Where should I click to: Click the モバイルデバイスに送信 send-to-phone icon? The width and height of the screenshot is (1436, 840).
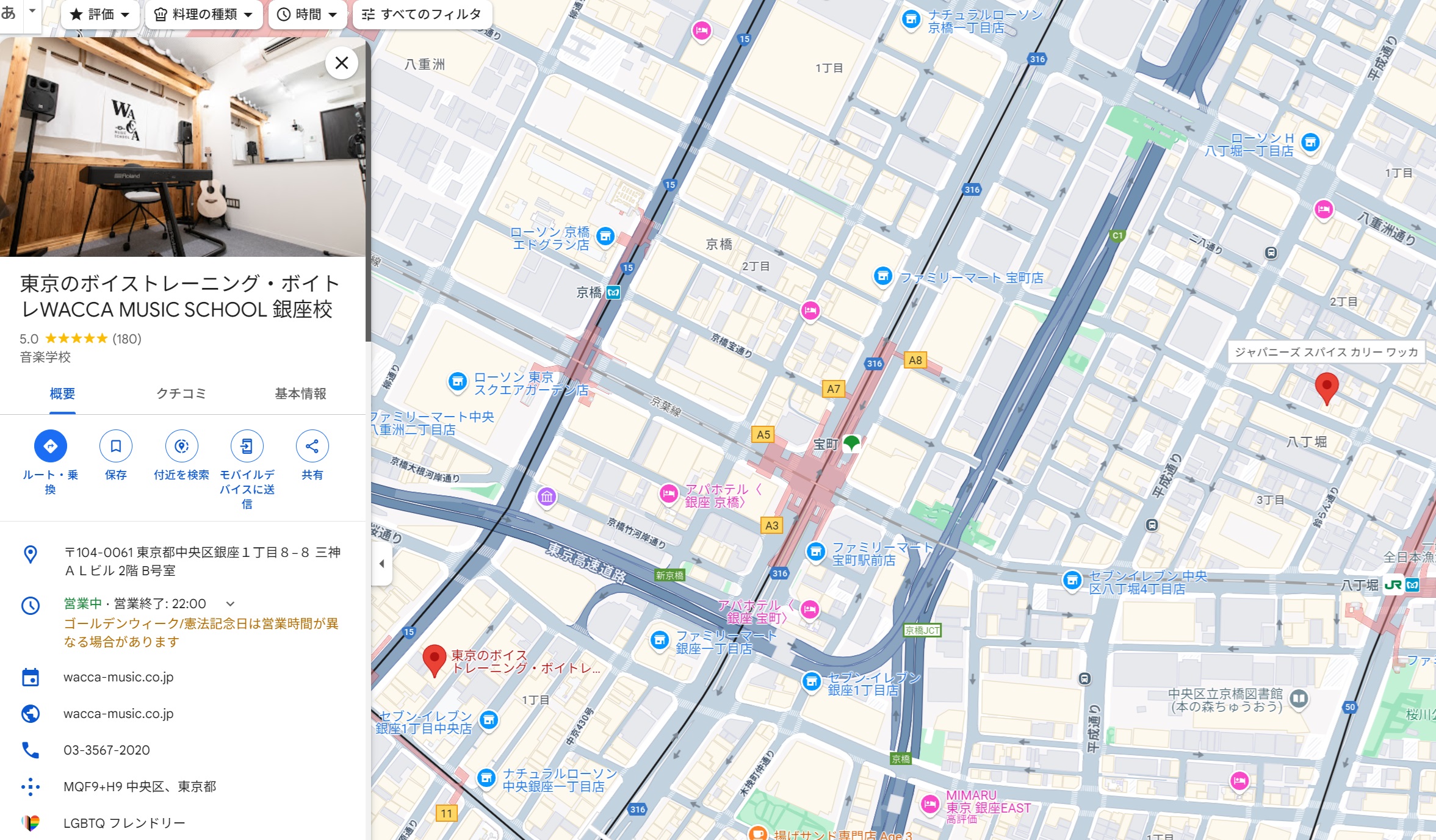coord(247,446)
